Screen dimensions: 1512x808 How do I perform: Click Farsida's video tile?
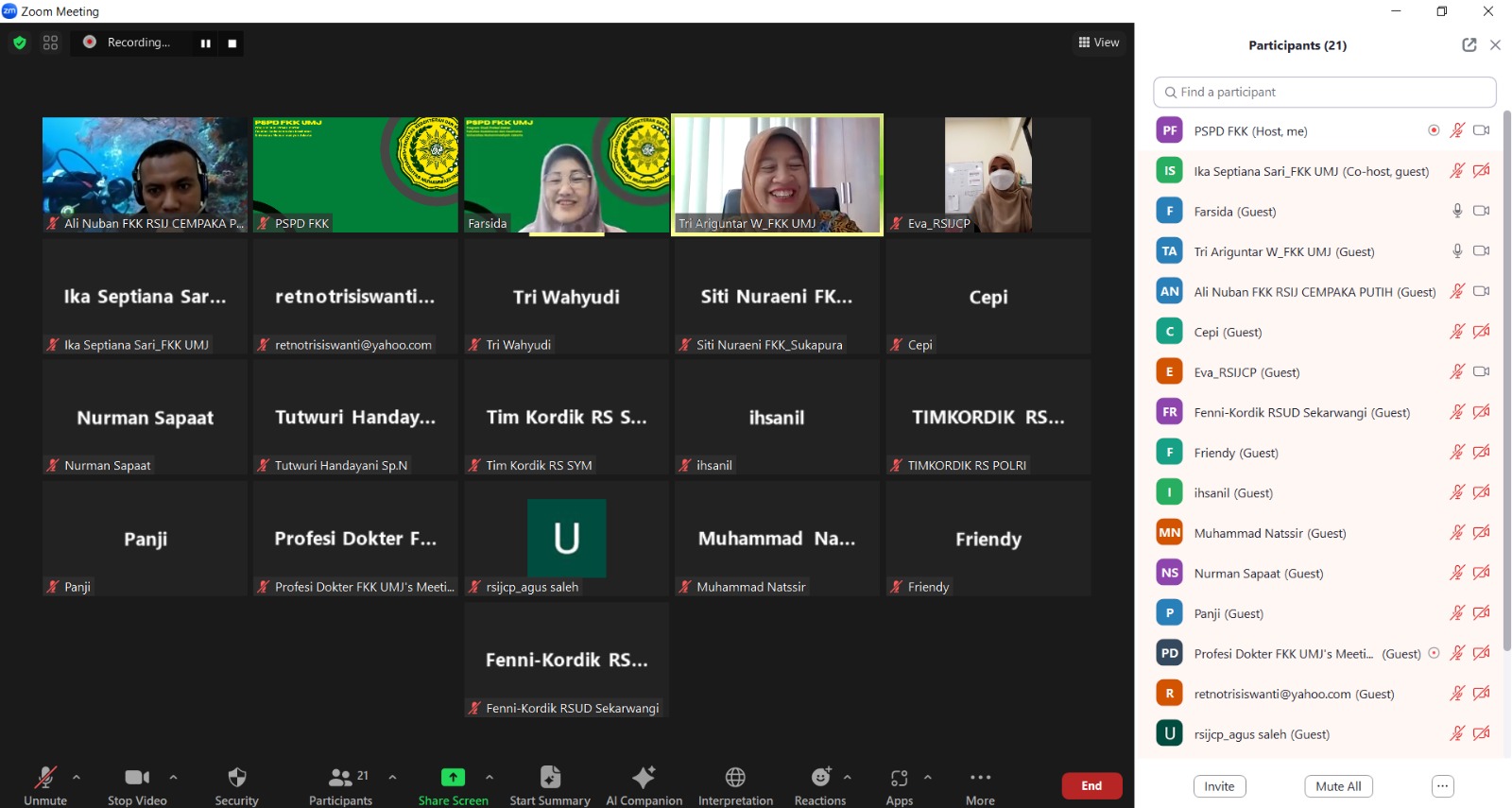567,175
